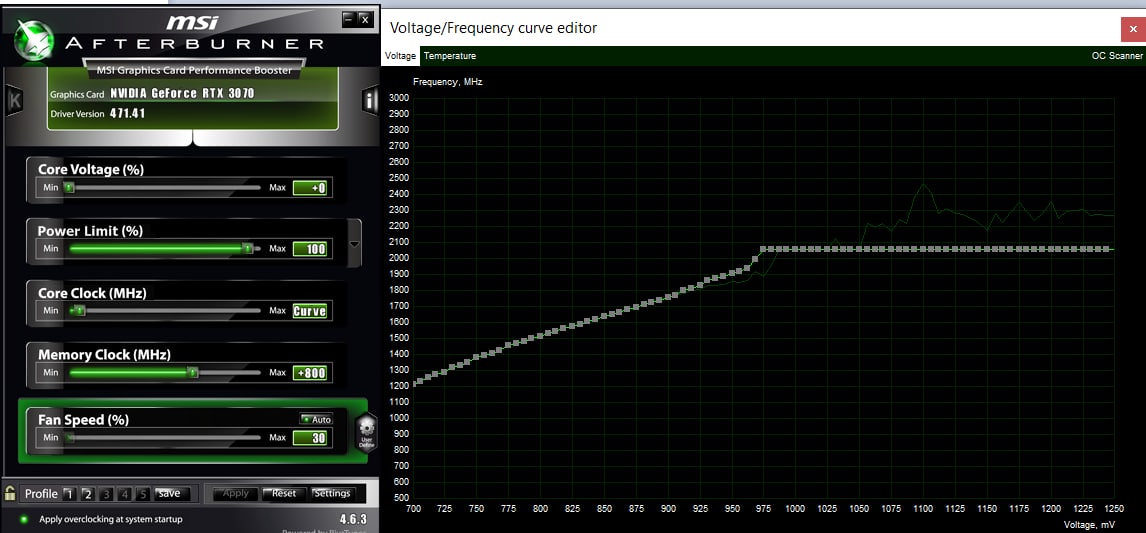The height and width of the screenshot is (533, 1146).
Task: Click the version number 4.6.3
Action: click(x=353, y=519)
